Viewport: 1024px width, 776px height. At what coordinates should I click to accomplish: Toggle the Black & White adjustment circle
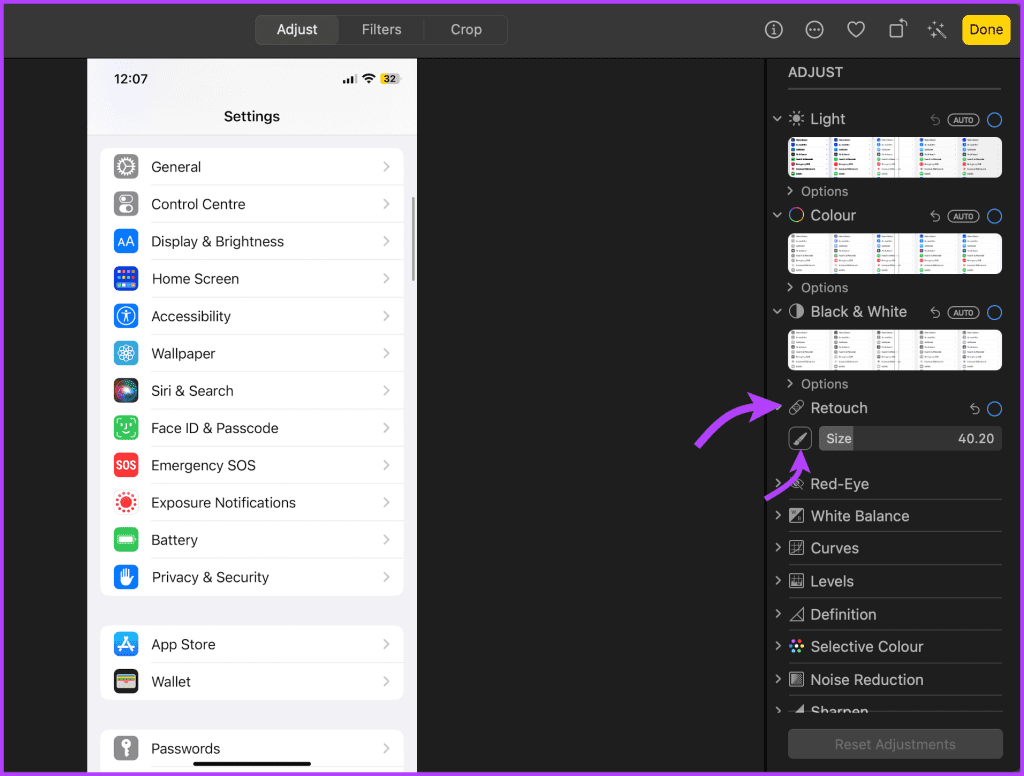click(994, 312)
